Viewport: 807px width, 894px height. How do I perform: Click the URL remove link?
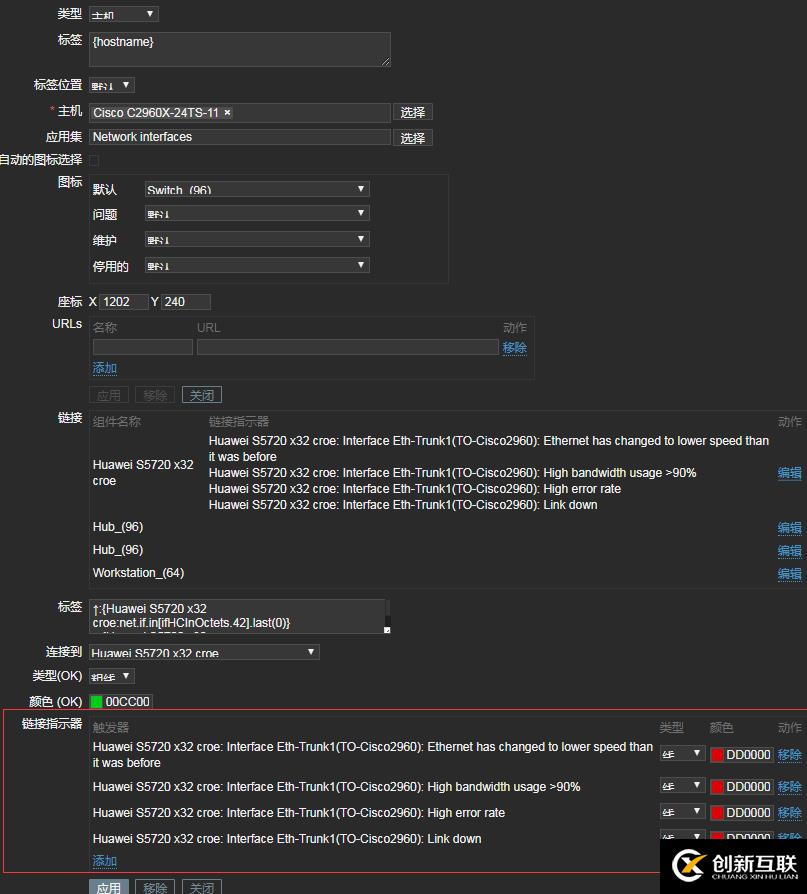tap(514, 348)
